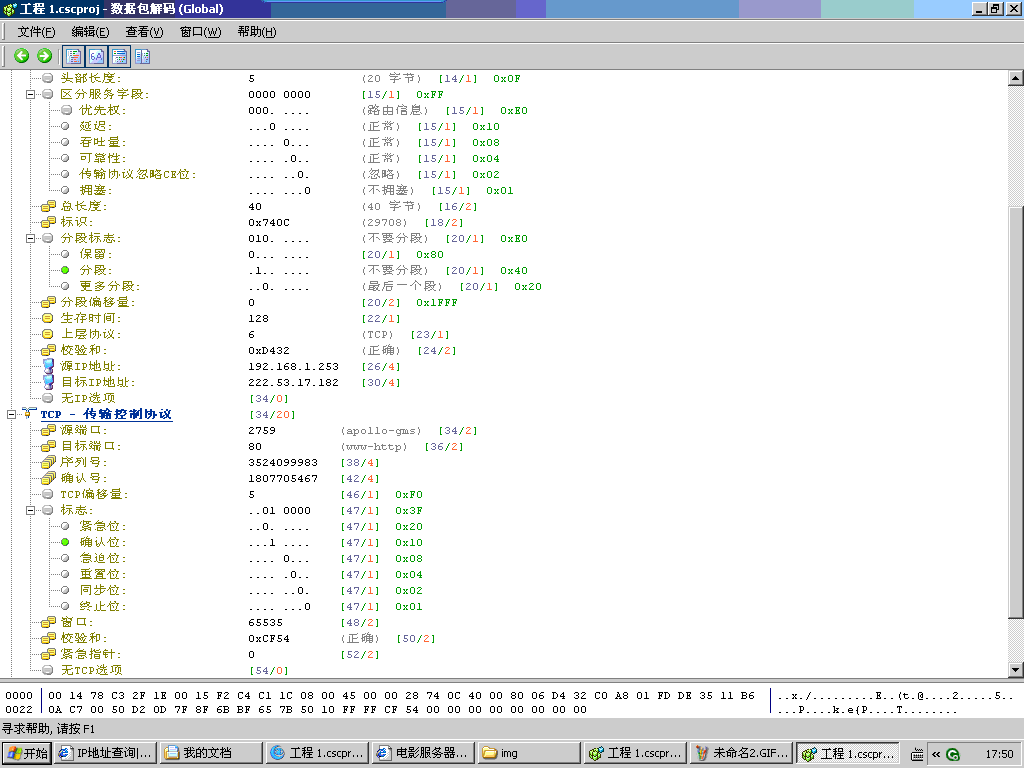Open the 查看 menu
The width and height of the screenshot is (1024, 768).
[x=142, y=31]
